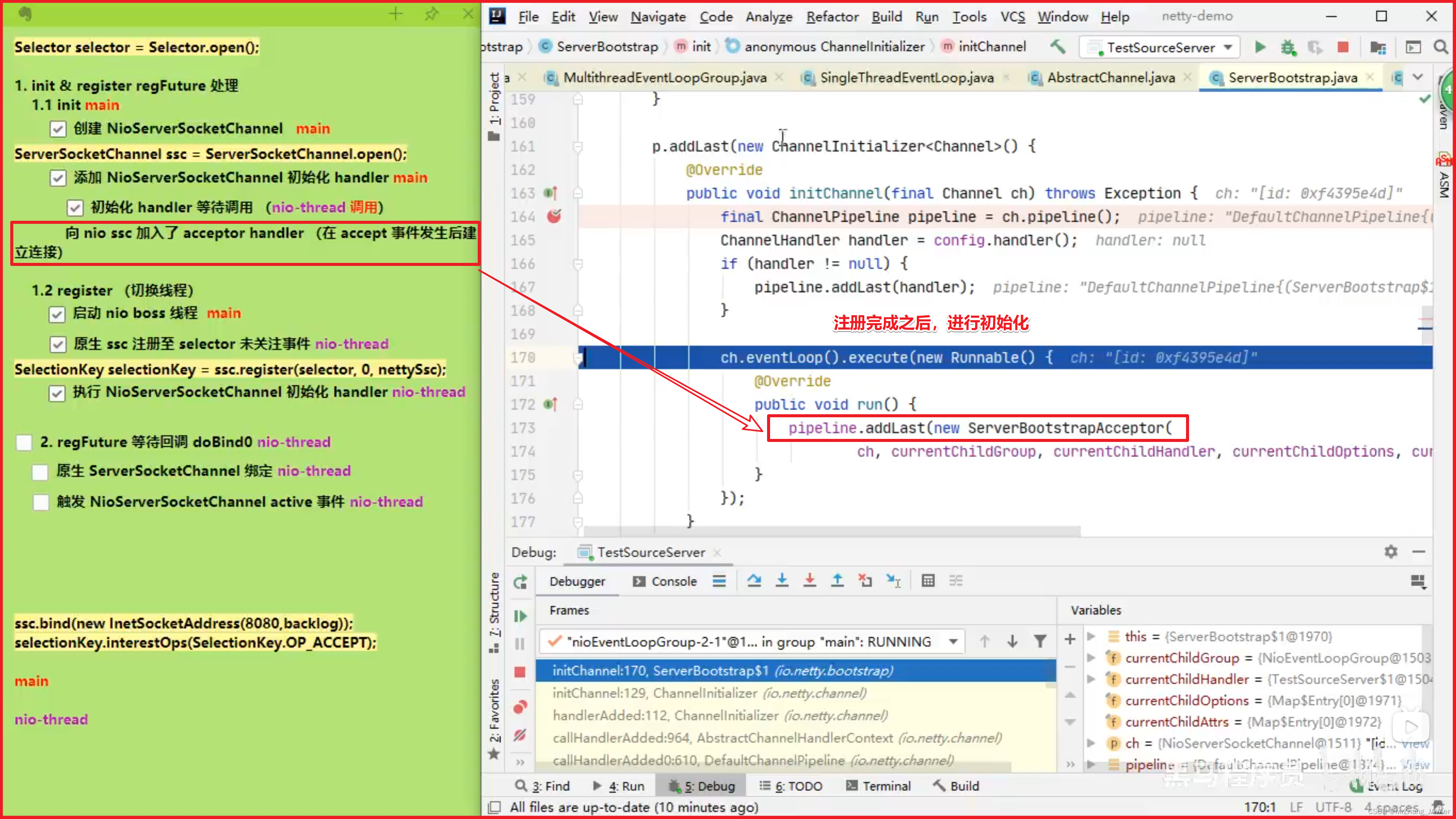Screen dimensions: 1456x819
Task: Open the Terminal tool window
Action: click(879, 786)
